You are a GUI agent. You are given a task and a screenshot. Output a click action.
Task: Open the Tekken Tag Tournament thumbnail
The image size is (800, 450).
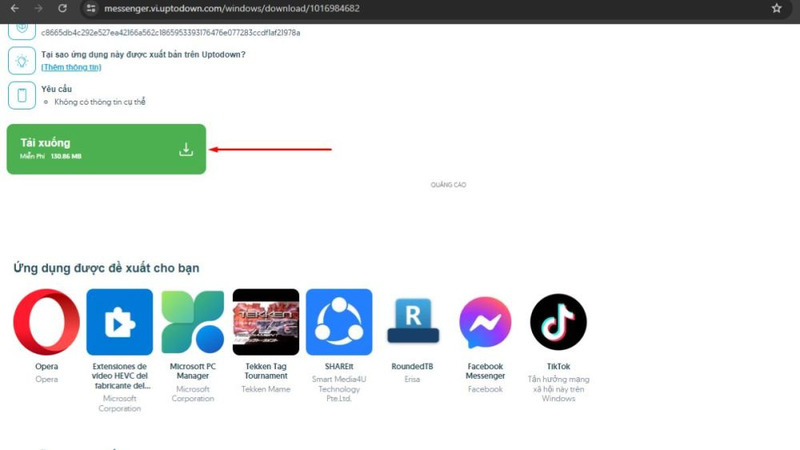tap(266, 322)
